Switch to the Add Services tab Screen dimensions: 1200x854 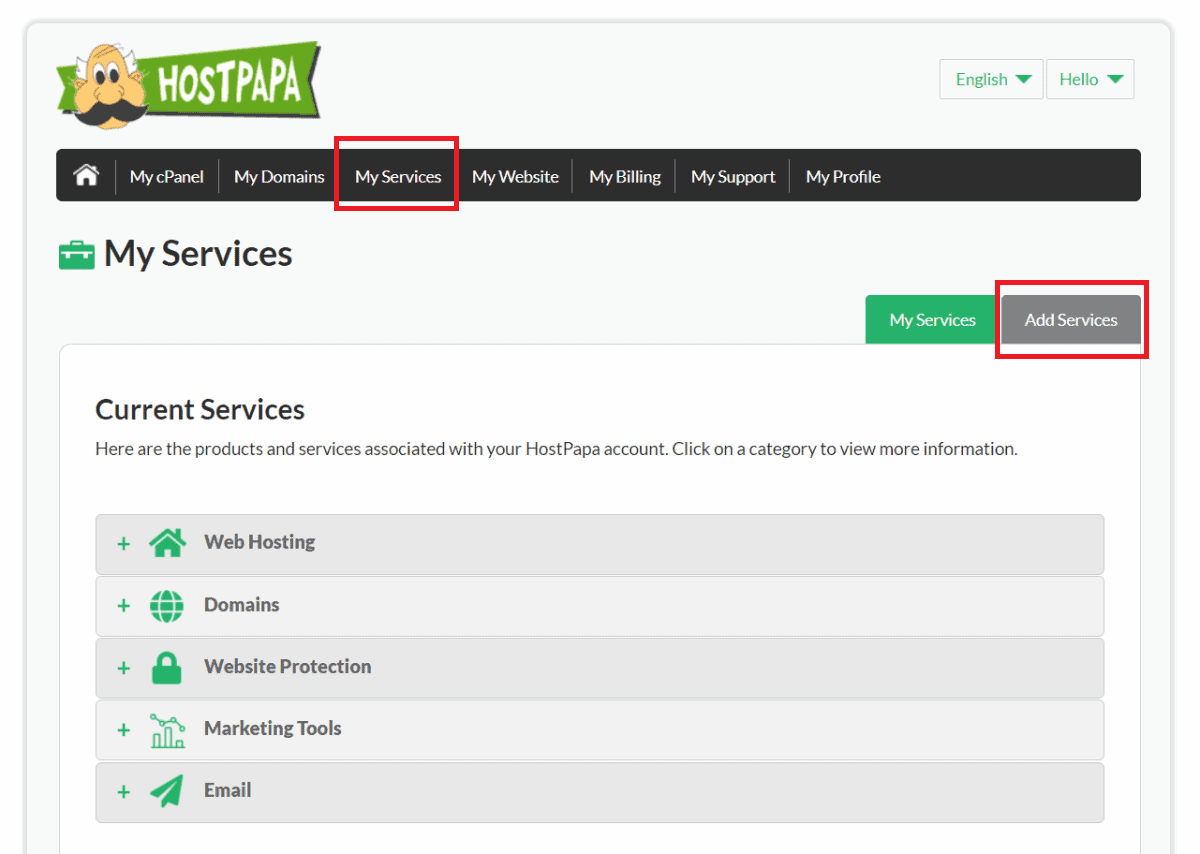(1071, 320)
